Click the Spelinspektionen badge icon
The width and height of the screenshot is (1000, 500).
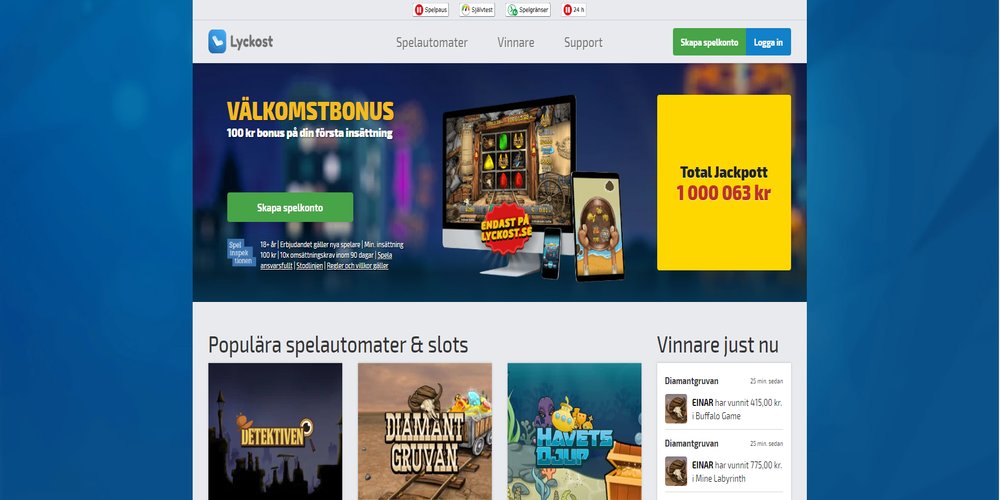(242, 253)
